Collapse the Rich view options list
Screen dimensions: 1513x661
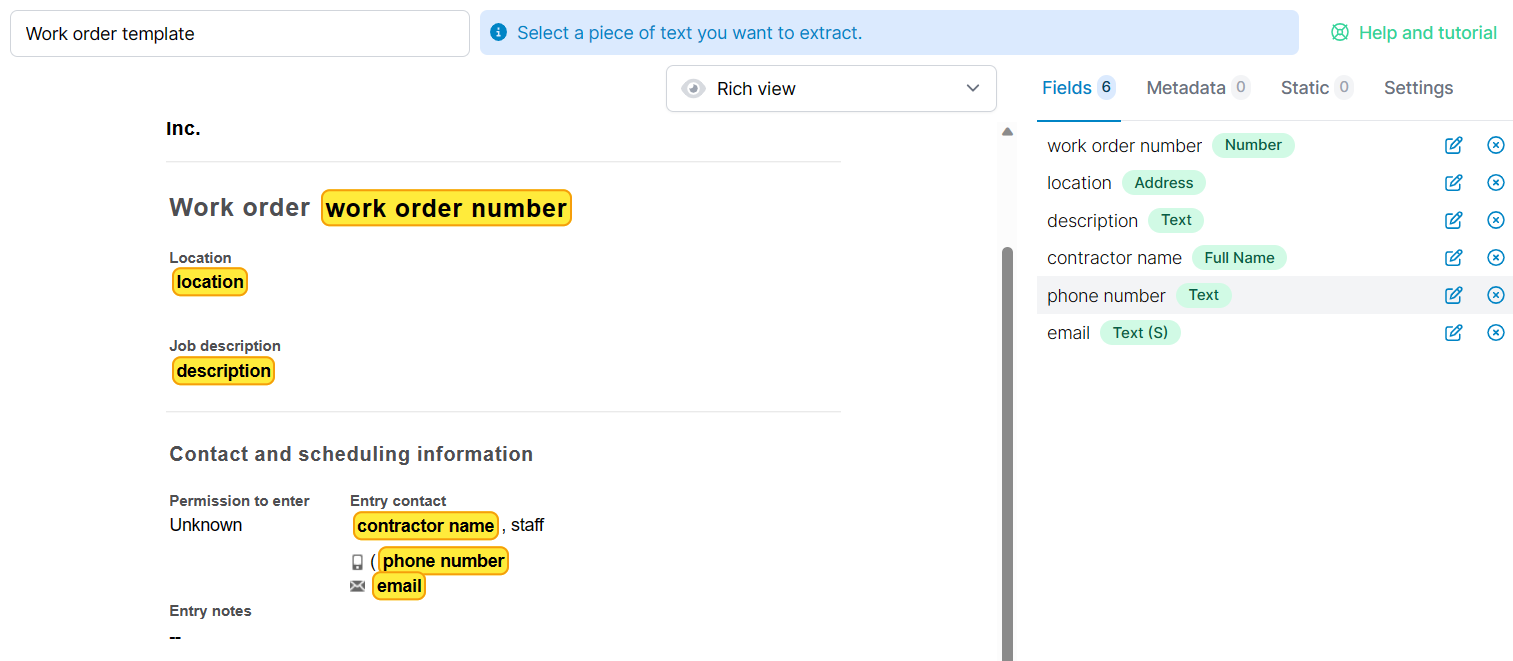pos(971,88)
